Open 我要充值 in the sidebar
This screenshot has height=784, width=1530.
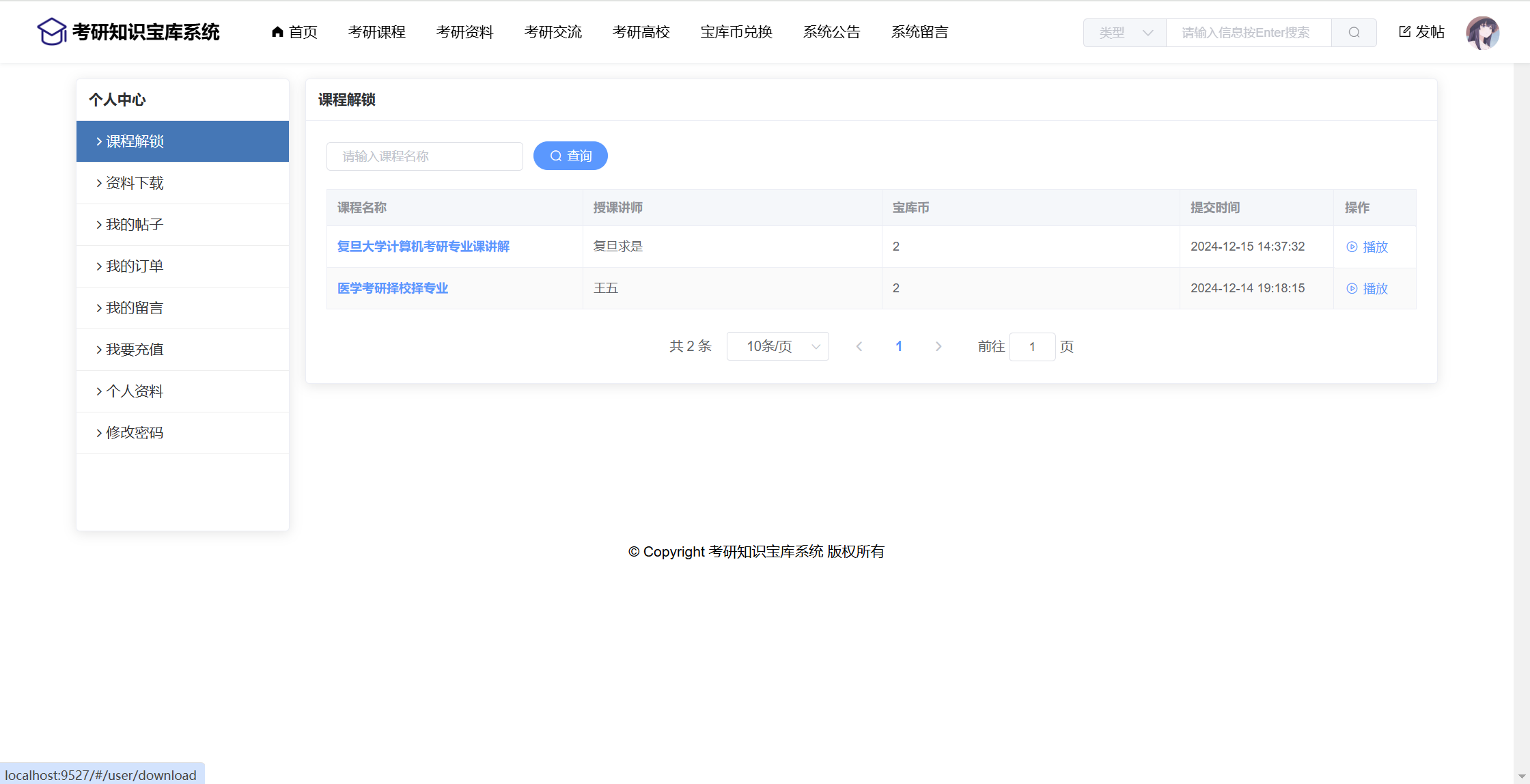pos(135,350)
